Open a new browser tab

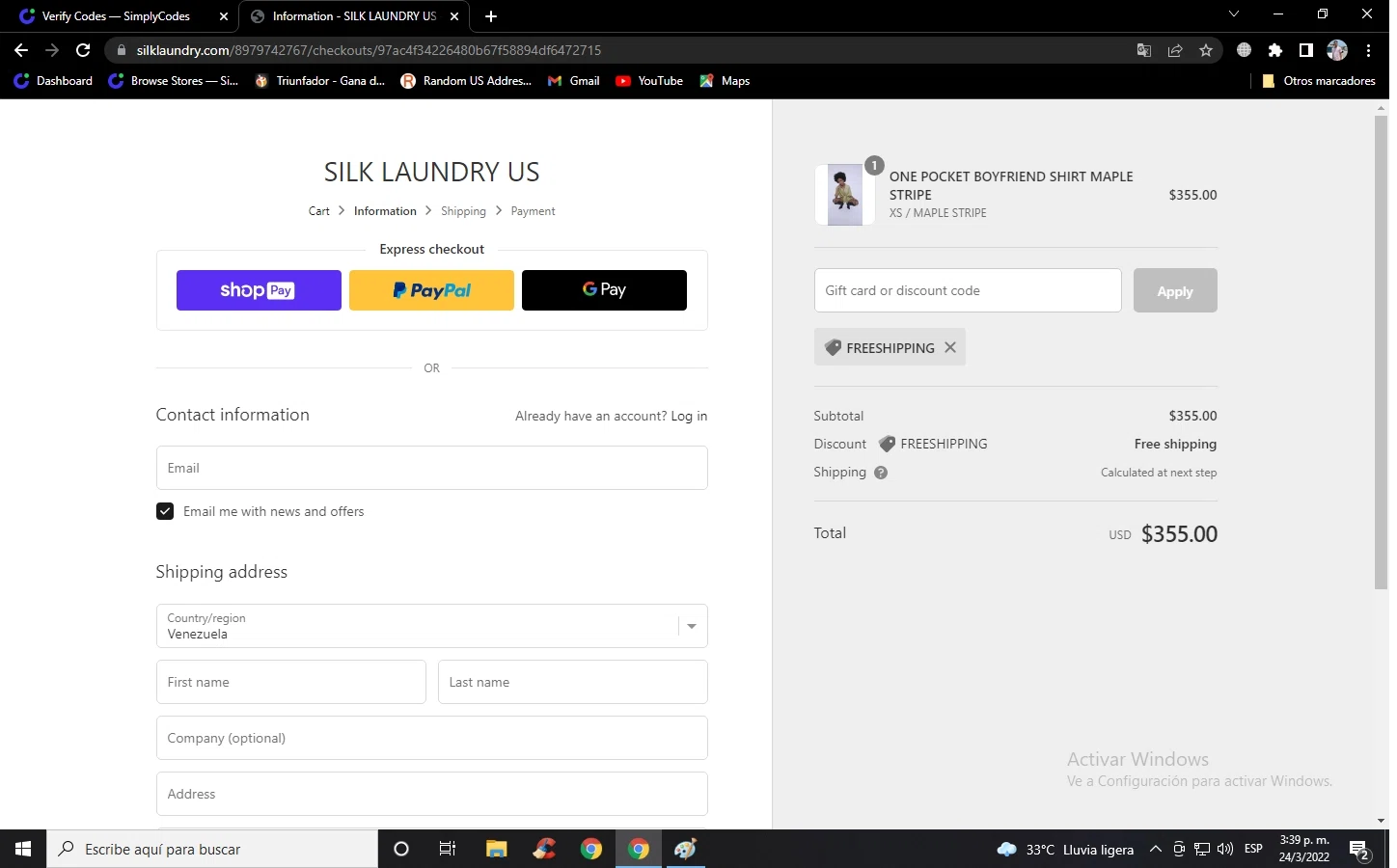click(491, 16)
